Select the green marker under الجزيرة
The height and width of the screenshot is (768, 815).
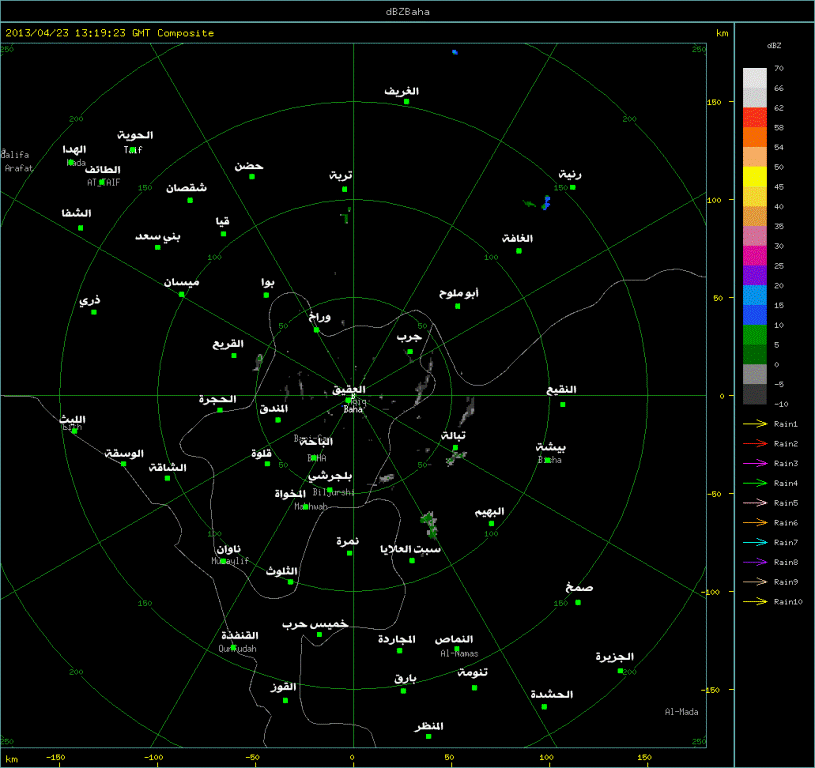620,671
